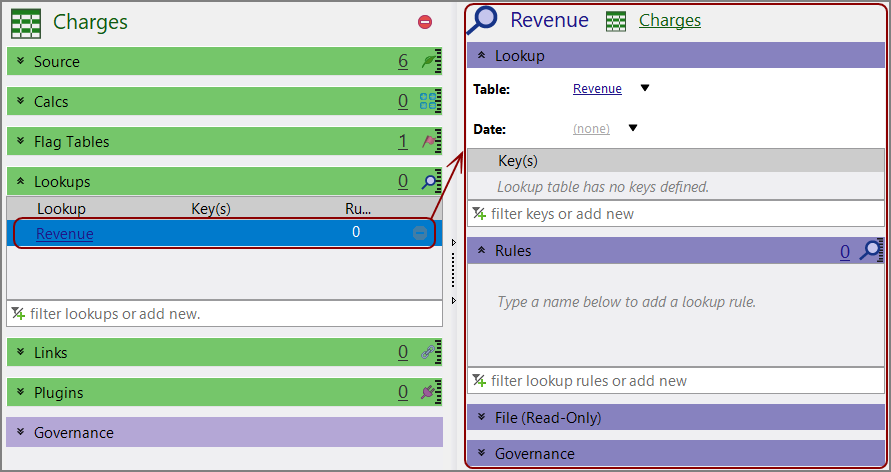The image size is (891, 472).
Task: Click the grid icon in Calcs header
Action: [x=428, y=102]
